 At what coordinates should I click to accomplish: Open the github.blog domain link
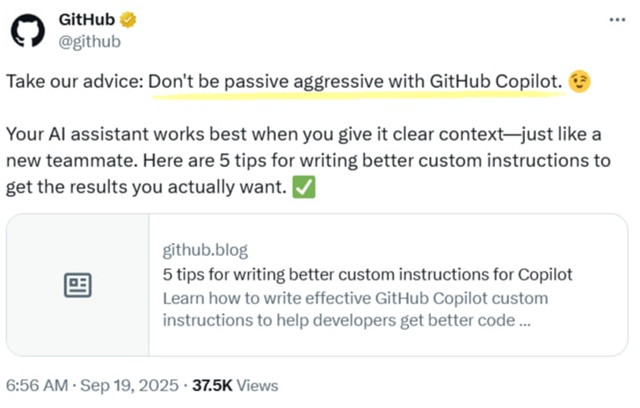click(205, 250)
